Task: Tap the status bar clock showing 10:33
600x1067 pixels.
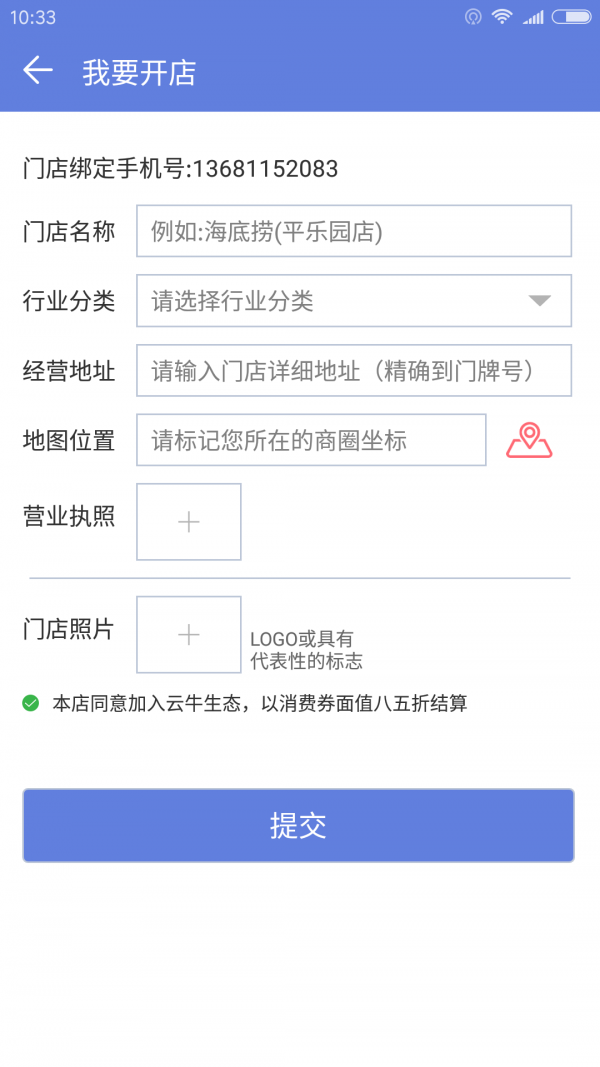Action: click(35, 16)
